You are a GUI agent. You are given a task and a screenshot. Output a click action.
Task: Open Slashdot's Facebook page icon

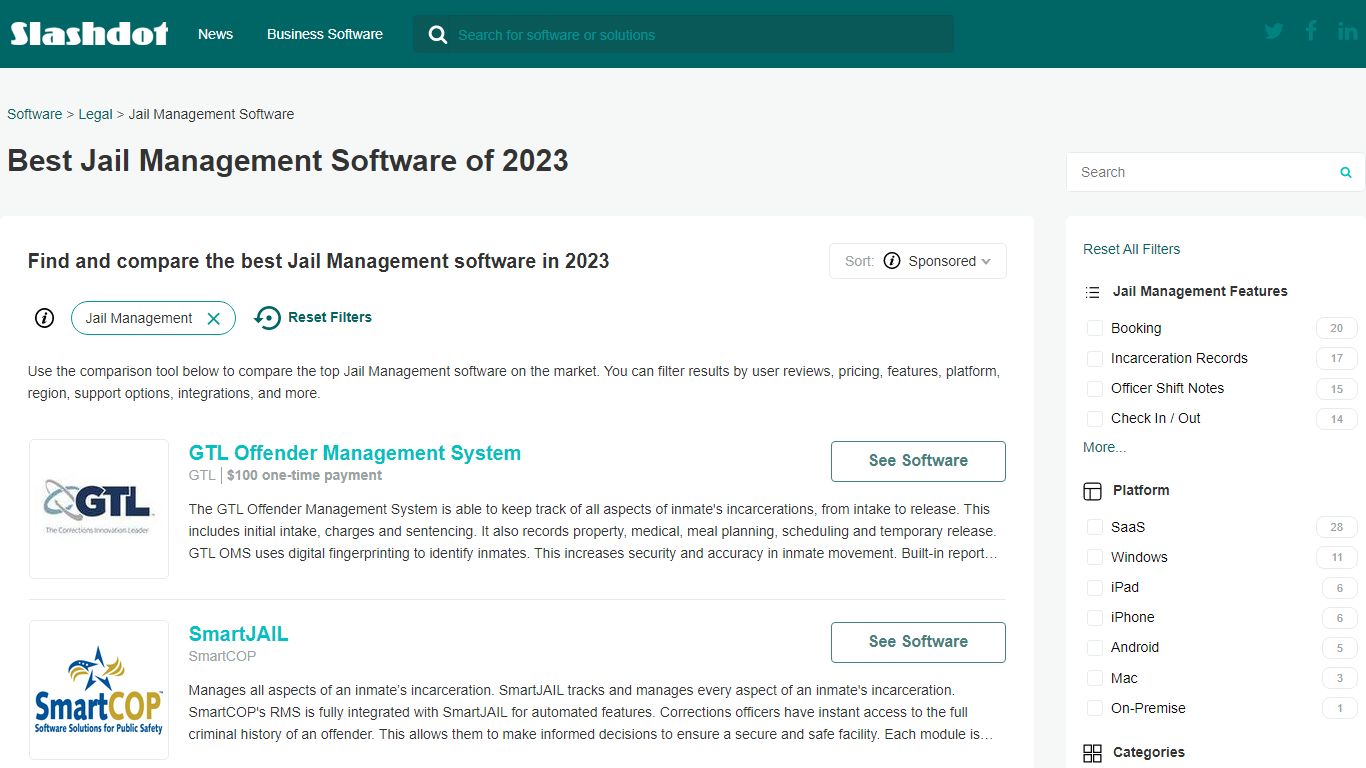(x=1311, y=31)
